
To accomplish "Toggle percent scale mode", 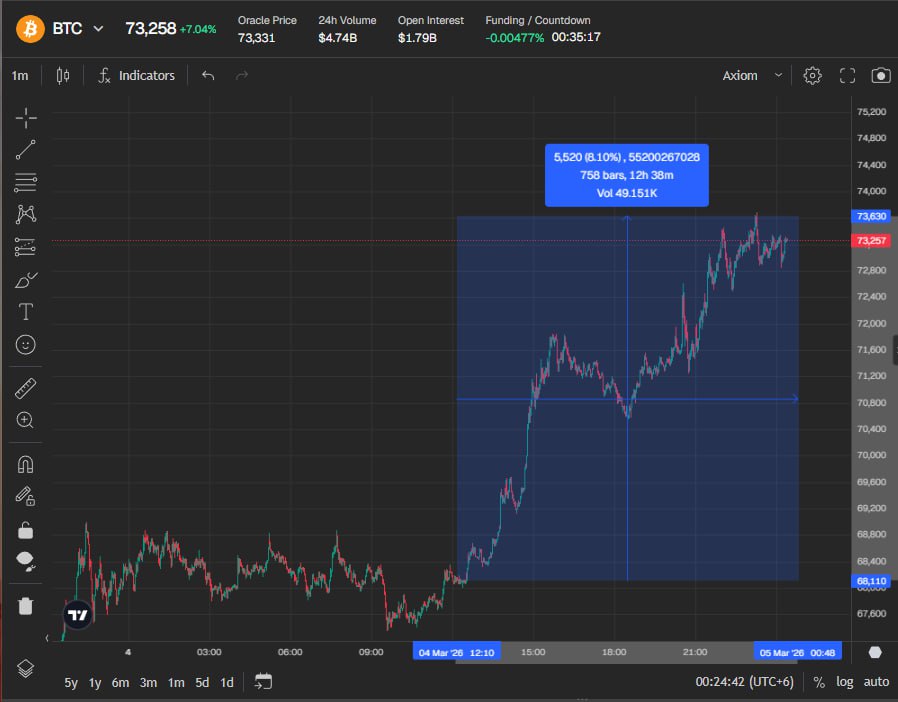I will (819, 682).
